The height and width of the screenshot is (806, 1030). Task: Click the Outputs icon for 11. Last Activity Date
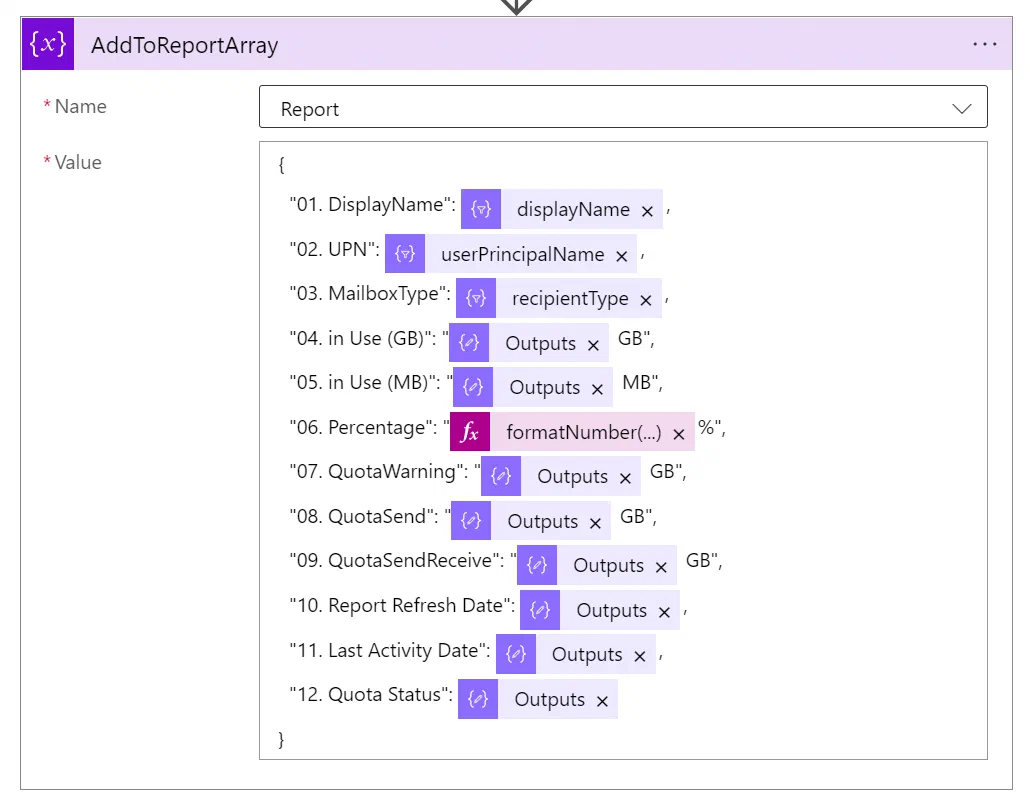pyautogui.click(x=516, y=654)
